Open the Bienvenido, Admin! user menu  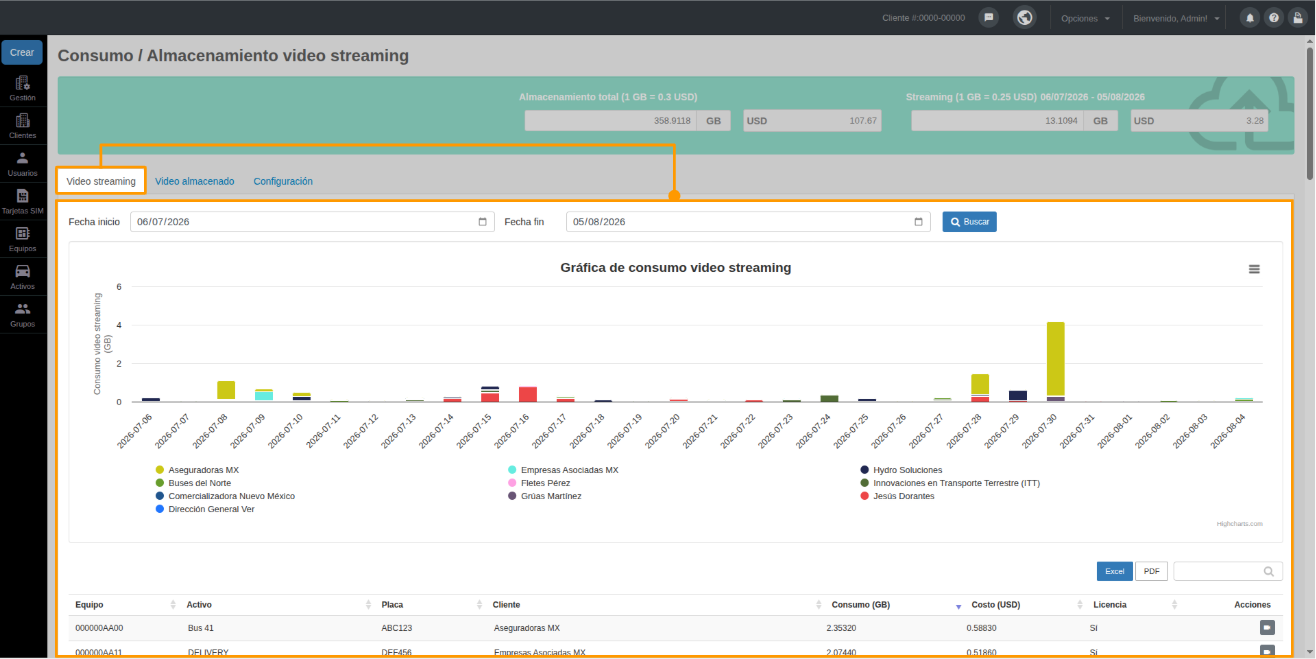(x=1177, y=18)
